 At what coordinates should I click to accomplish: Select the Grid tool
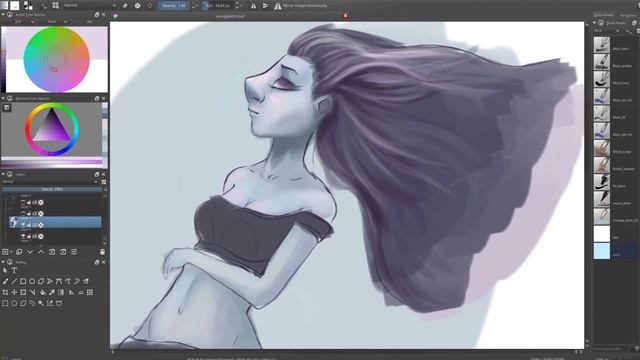click(x=90, y=292)
